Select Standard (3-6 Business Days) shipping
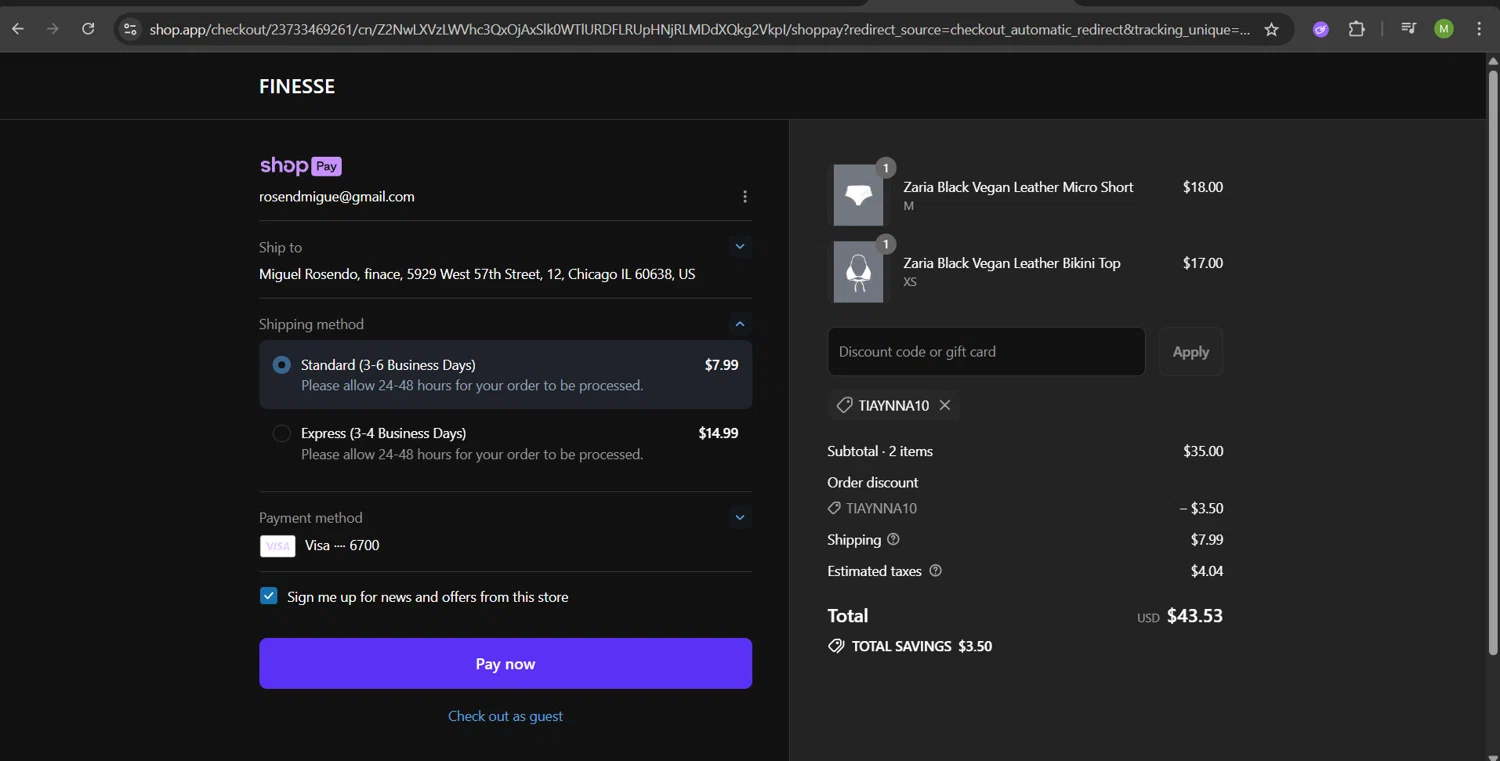 coord(282,365)
